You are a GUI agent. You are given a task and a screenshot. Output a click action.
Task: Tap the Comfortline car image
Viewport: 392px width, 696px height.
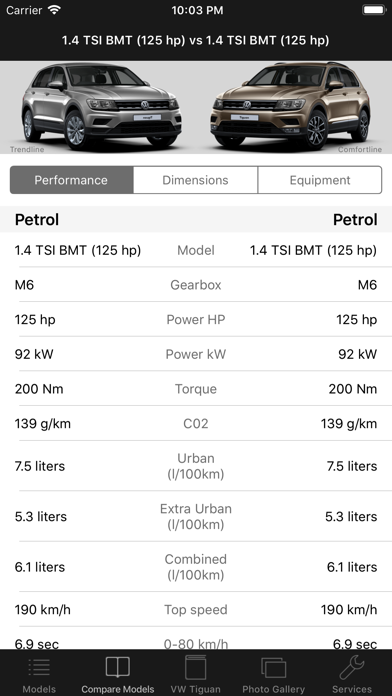290,105
